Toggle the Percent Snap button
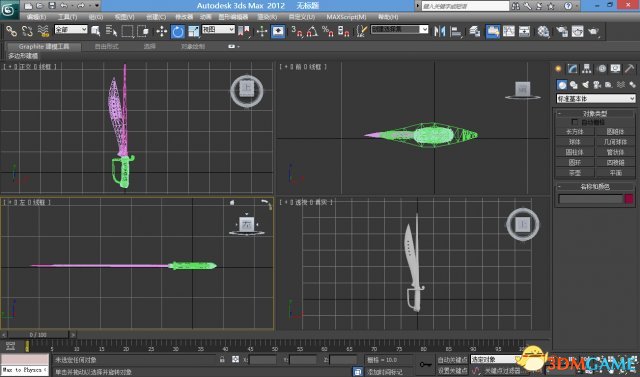The width and height of the screenshot is (640, 377). pos(328,31)
